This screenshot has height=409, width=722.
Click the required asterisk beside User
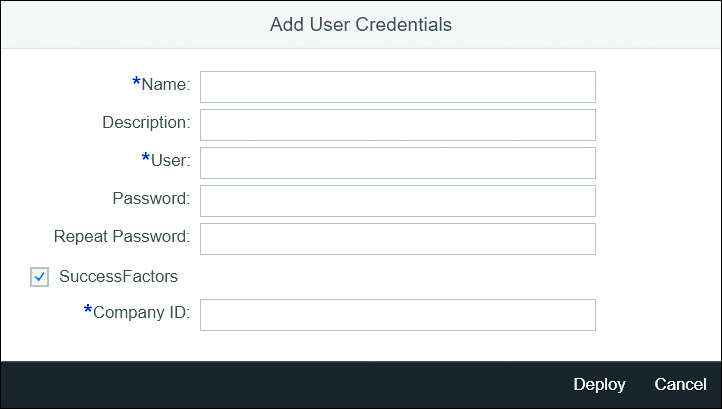(x=146, y=158)
